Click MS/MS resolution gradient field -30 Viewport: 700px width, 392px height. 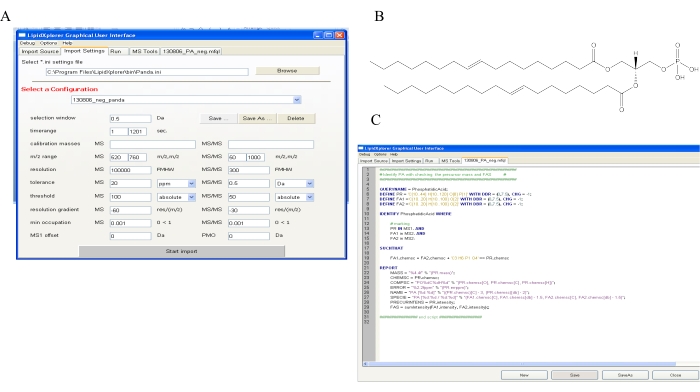click(x=249, y=210)
